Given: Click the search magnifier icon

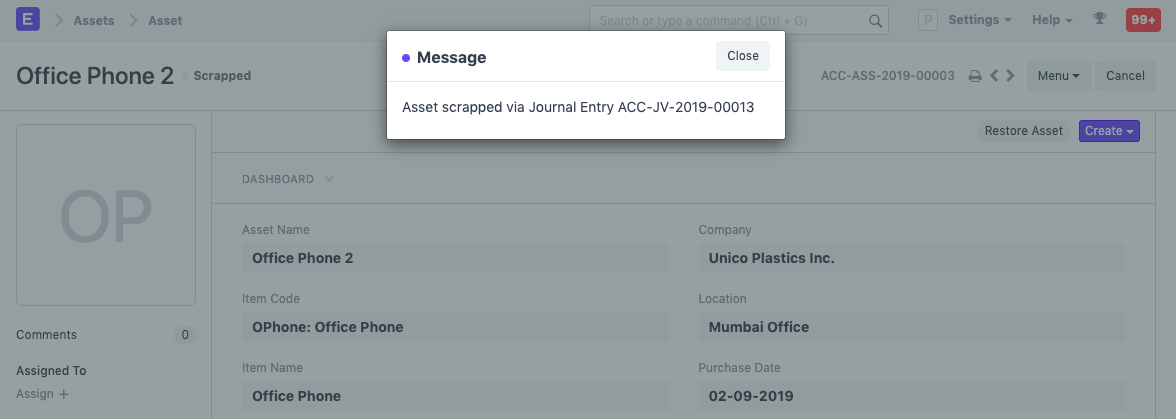Looking at the screenshot, I should pos(874,20).
